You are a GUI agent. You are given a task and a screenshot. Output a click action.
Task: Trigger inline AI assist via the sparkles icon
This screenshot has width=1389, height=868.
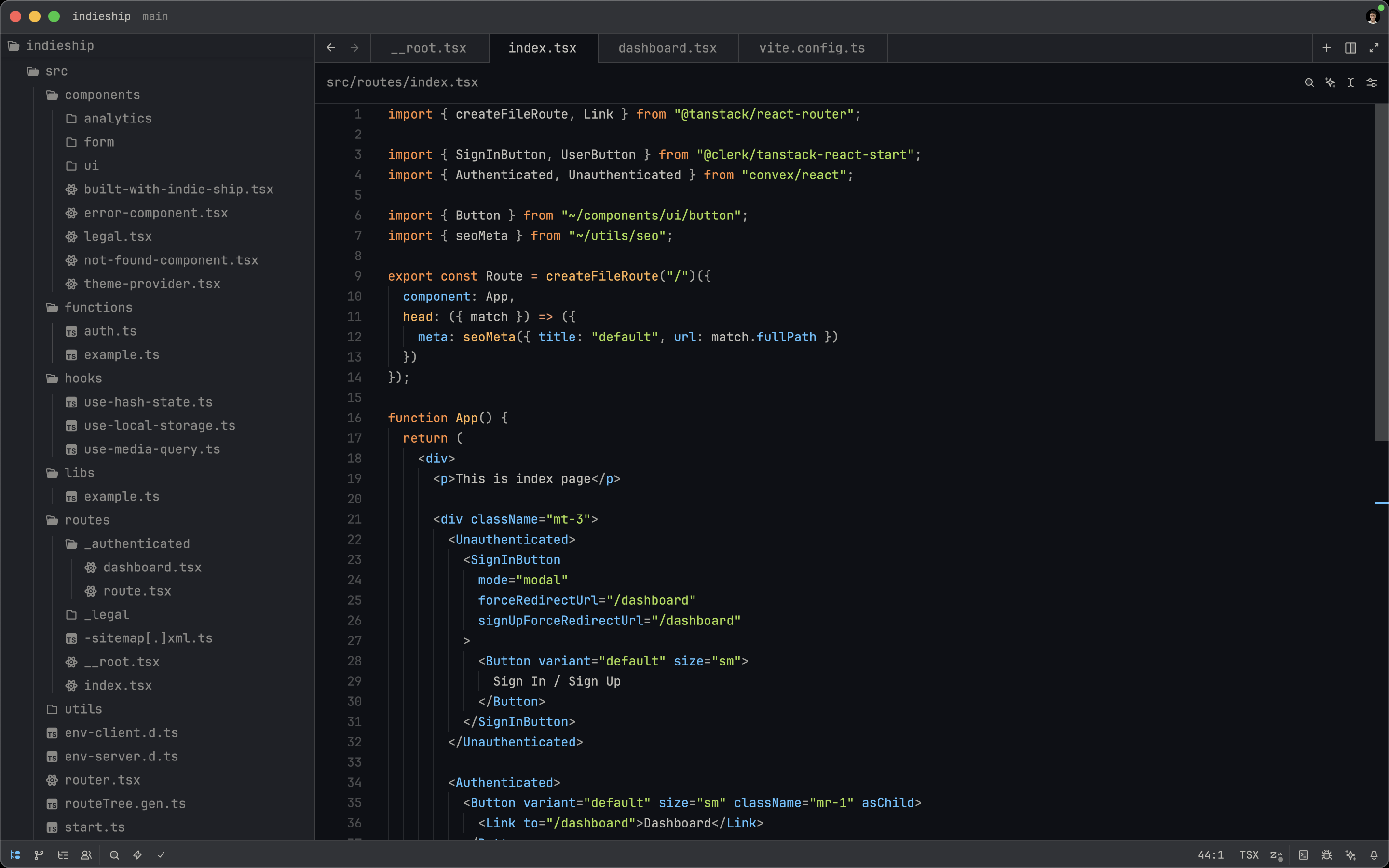[1331, 82]
